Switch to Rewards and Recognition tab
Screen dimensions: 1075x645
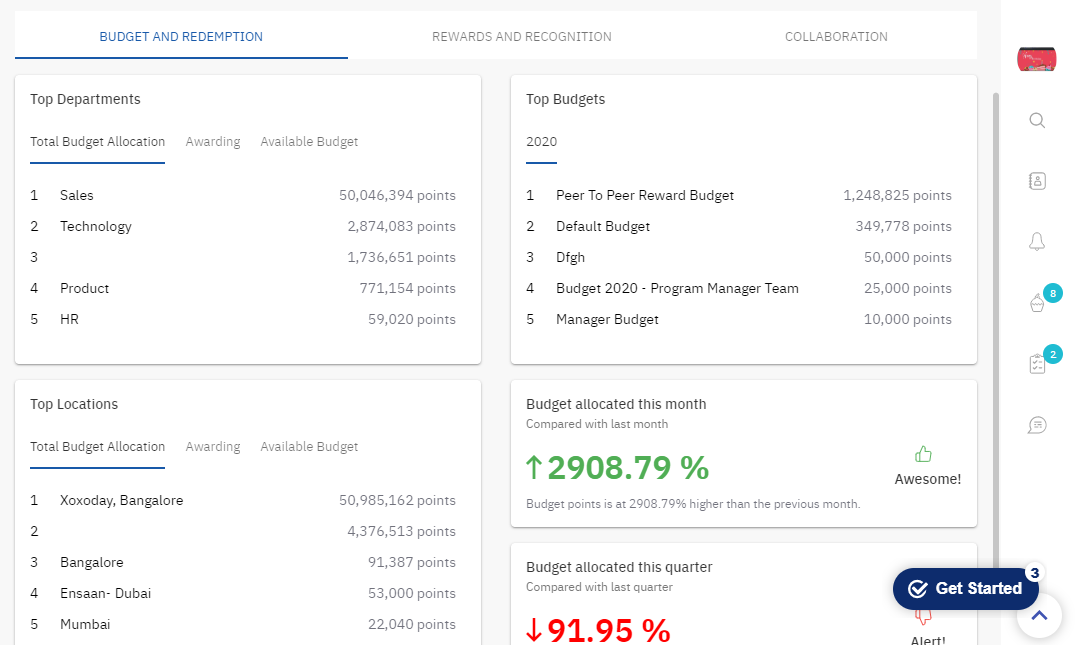tap(522, 36)
